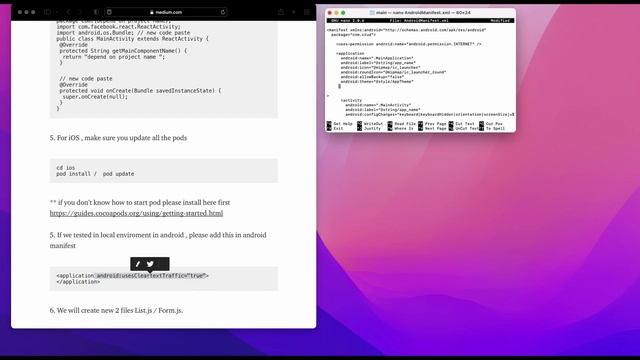Click the highlight pen icon in popup
The height and width of the screenshot is (360, 640).
(x=138, y=264)
